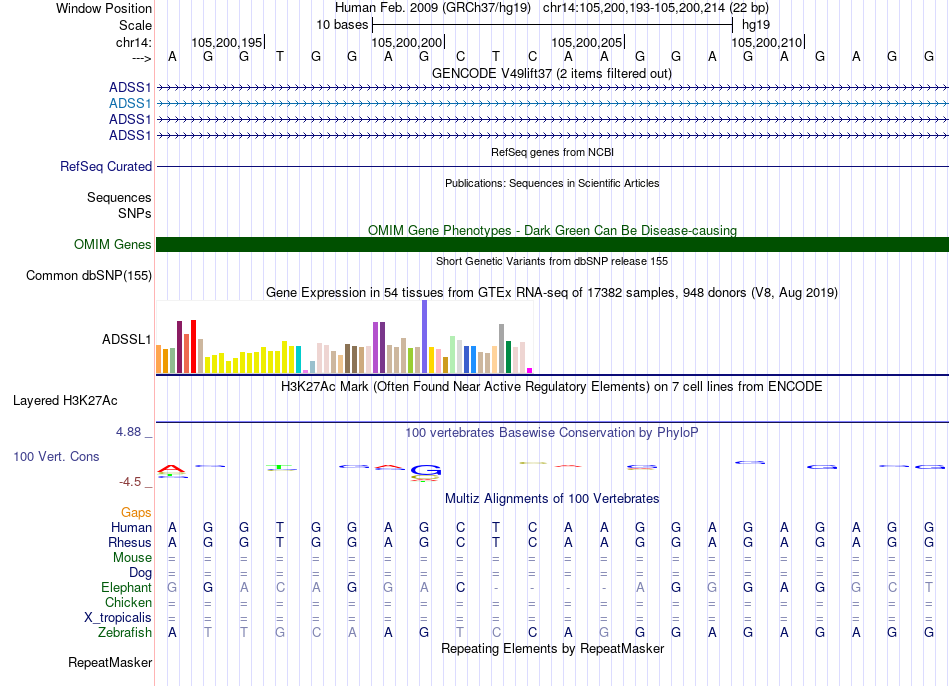Screen dimensions: 950x686
Task: Select the OMIM Genes track label
Action: pyautogui.click(x=113, y=245)
